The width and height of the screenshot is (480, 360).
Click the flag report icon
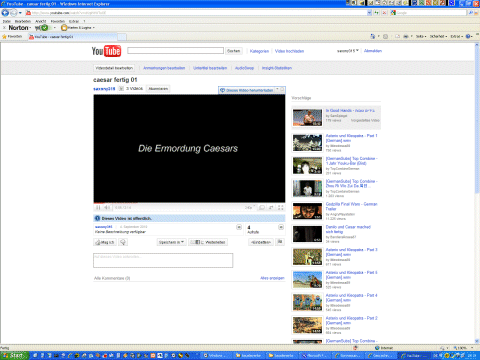point(280,242)
